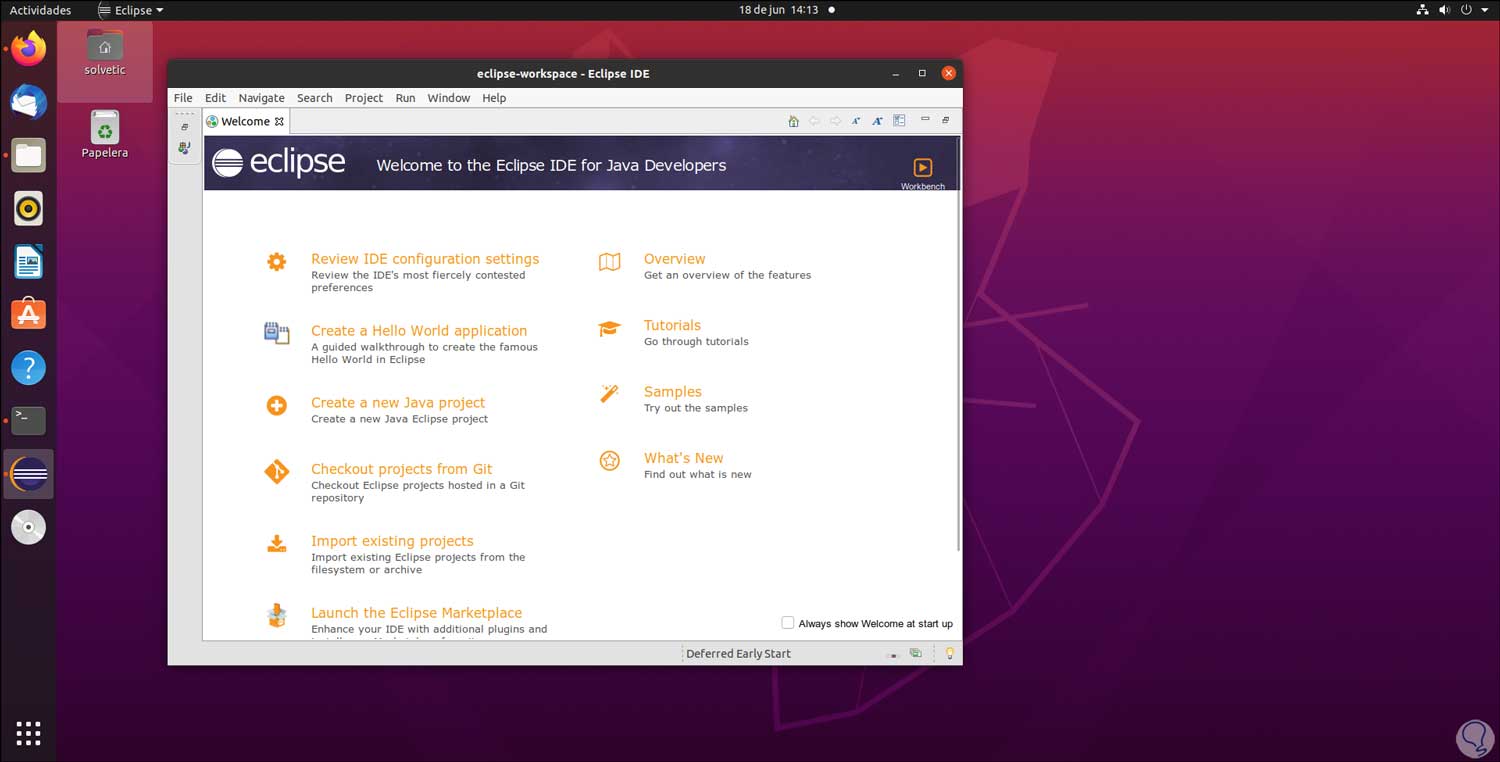Click the Hello World application icon

pyautogui.click(x=277, y=334)
